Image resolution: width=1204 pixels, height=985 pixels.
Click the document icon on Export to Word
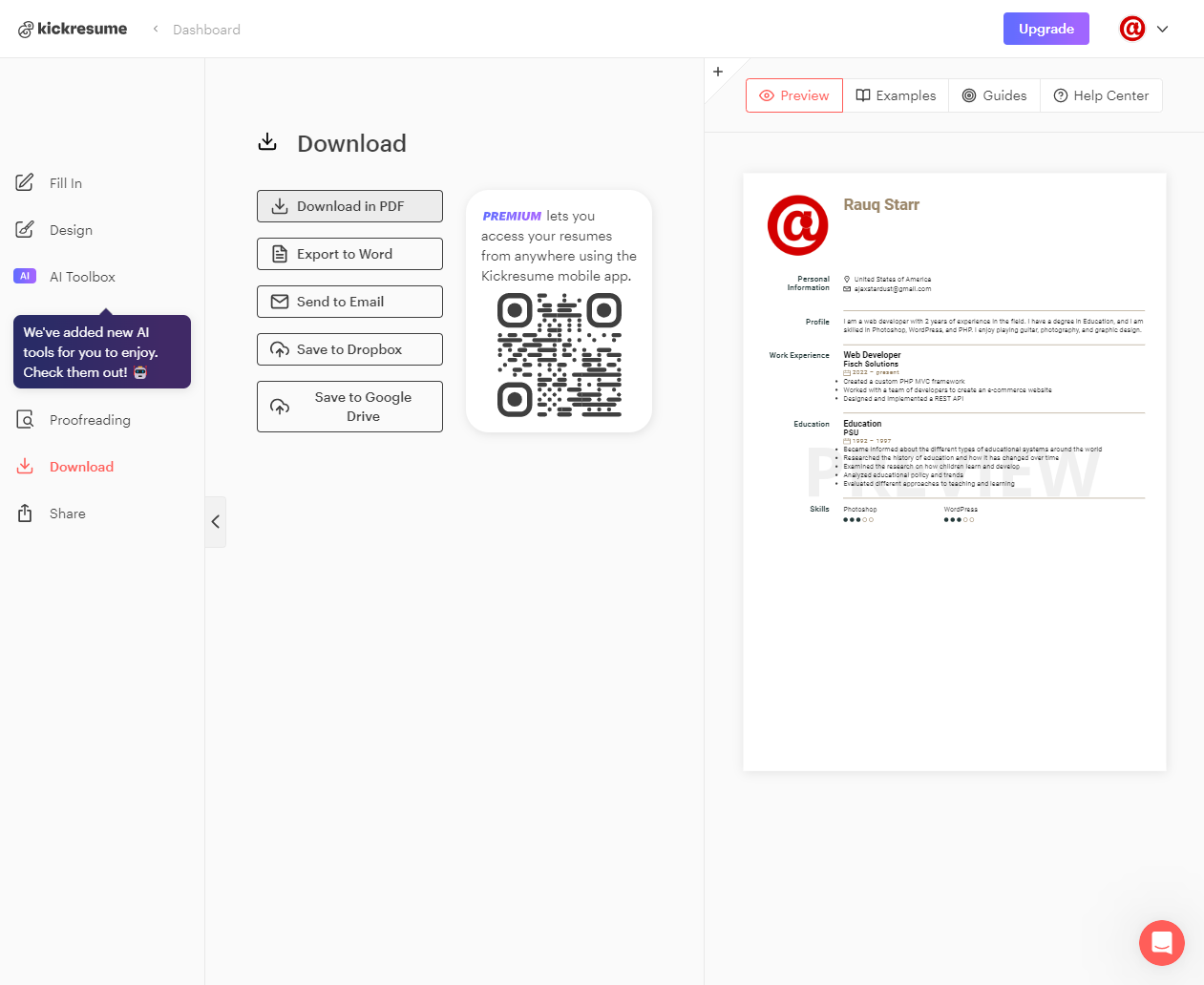coord(280,254)
